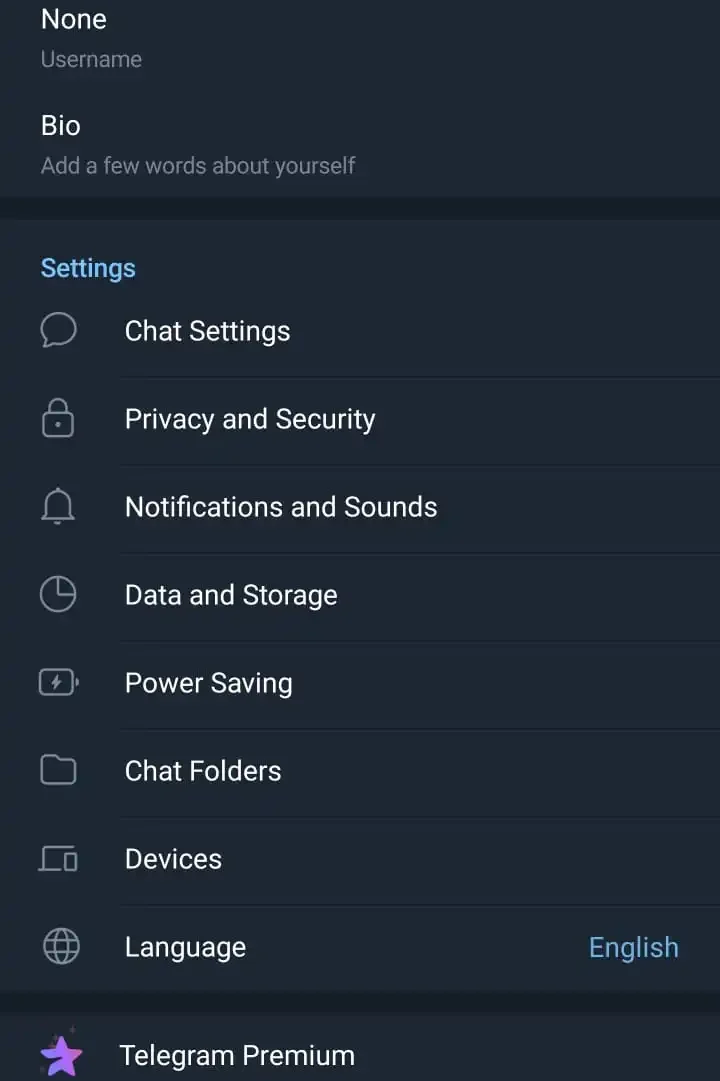The height and width of the screenshot is (1081, 720).
Task: Open Data and Storage settings
Action: coord(231,595)
